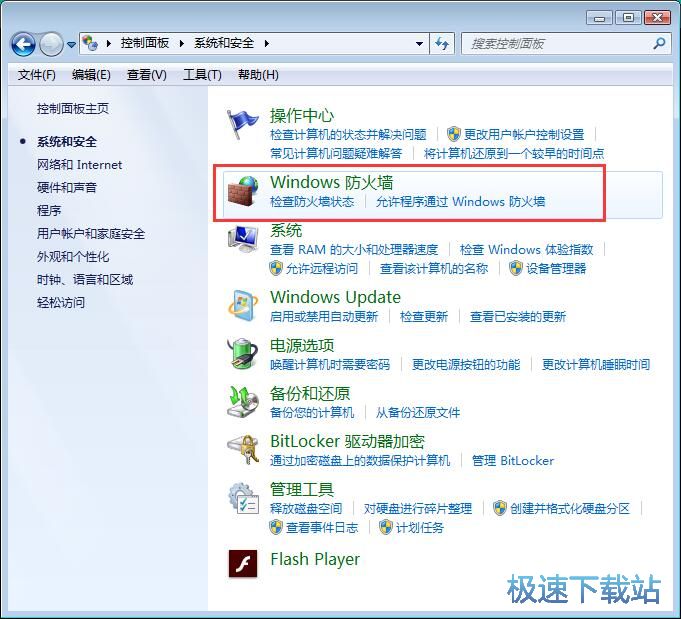Click 管理 BitLocker link
Image resolution: width=681 pixels, height=619 pixels.
point(513,460)
